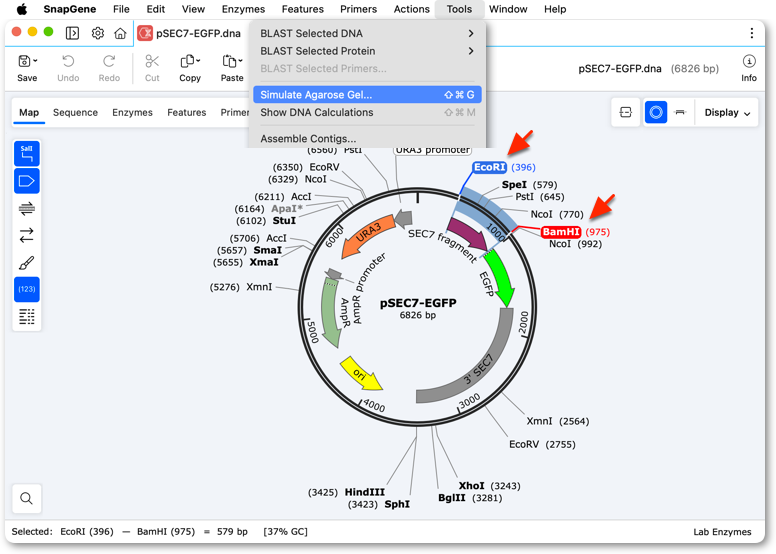Expand BLAST Selected Protein submenu
This screenshot has height=554, width=776.
click(x=367, y=51)
